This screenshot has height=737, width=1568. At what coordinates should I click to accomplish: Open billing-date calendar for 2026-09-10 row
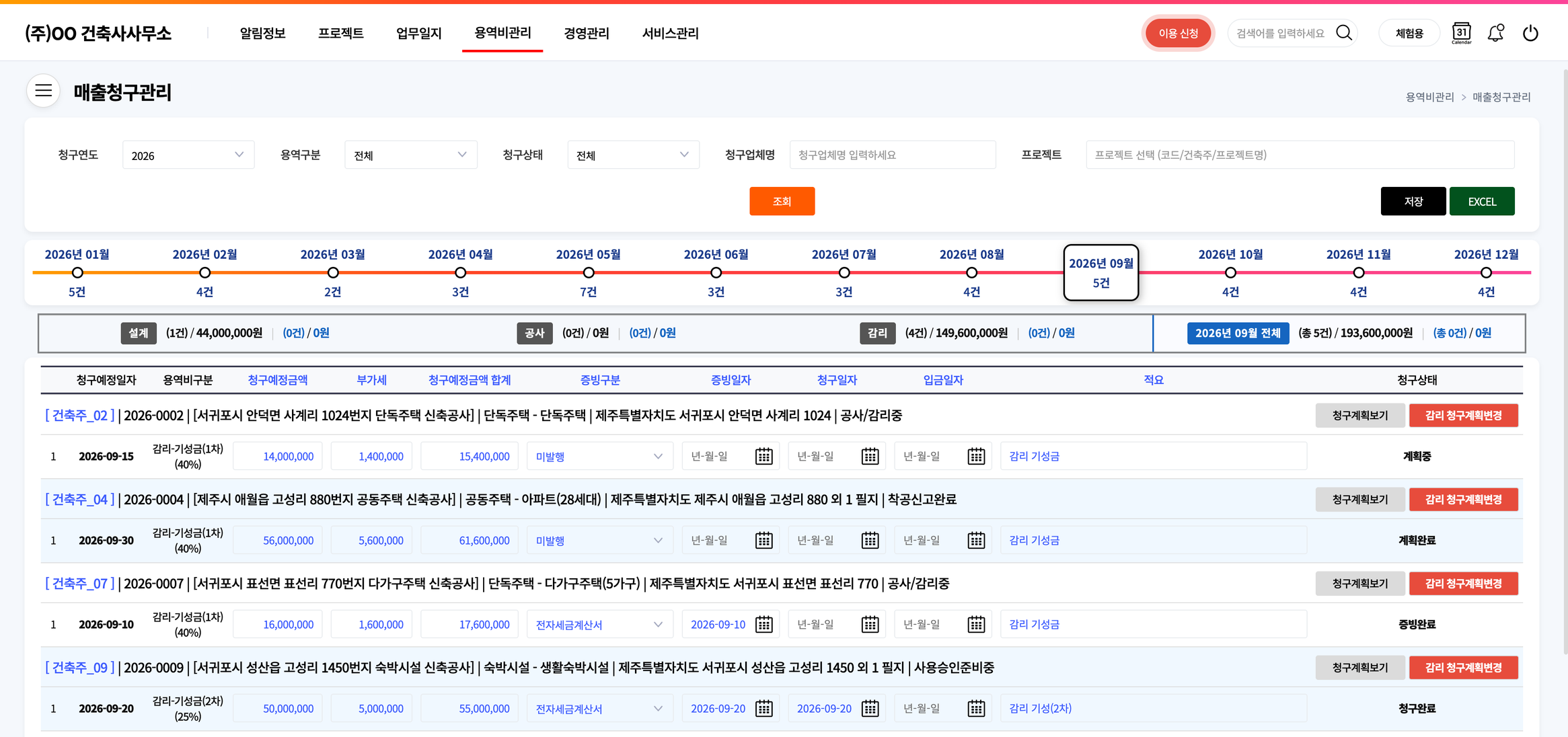(870, 625)
